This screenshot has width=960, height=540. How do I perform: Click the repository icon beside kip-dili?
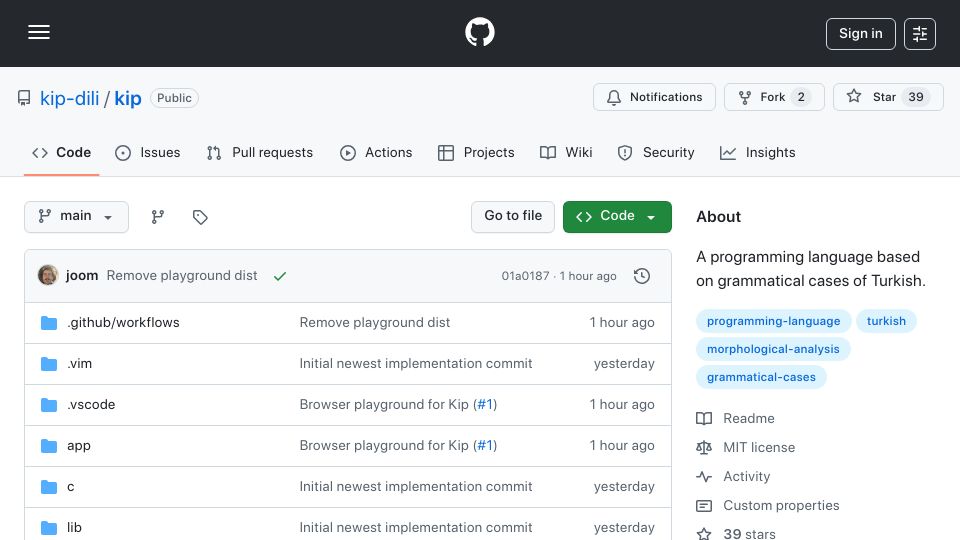(24, 98)
